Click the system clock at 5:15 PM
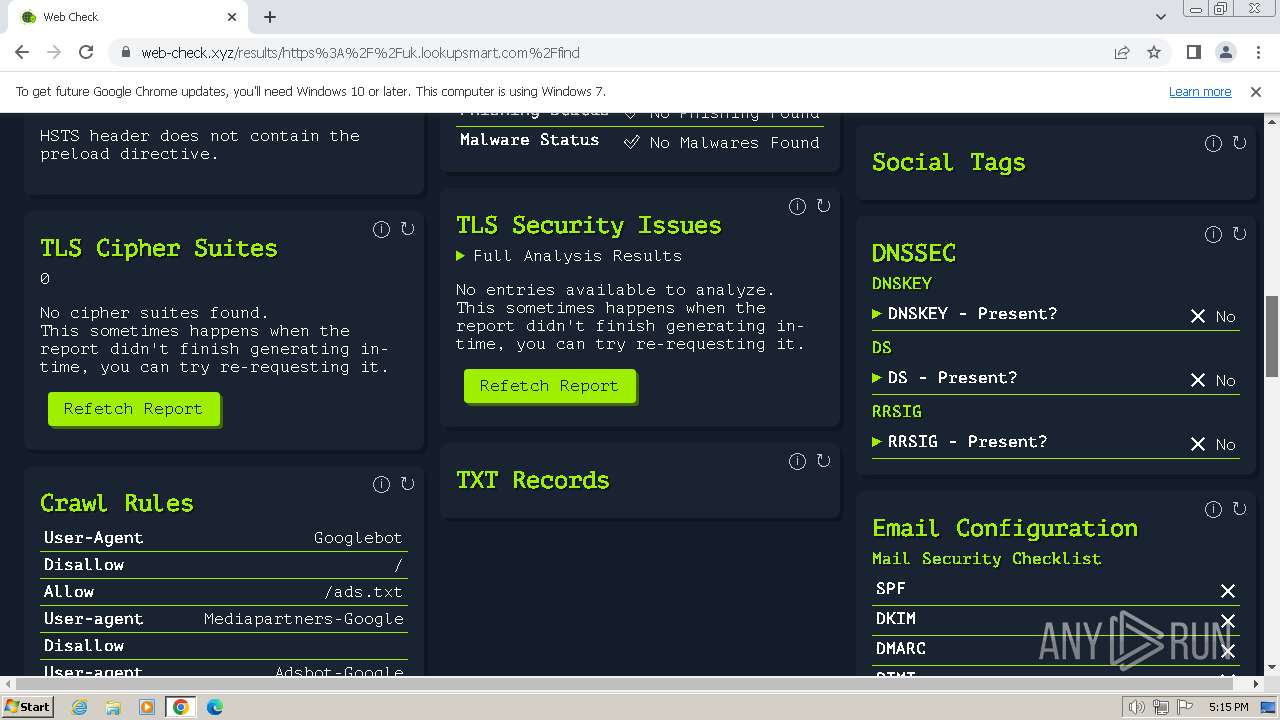Viewport: 1280px width, 720px height. (x=1228, y=707)
